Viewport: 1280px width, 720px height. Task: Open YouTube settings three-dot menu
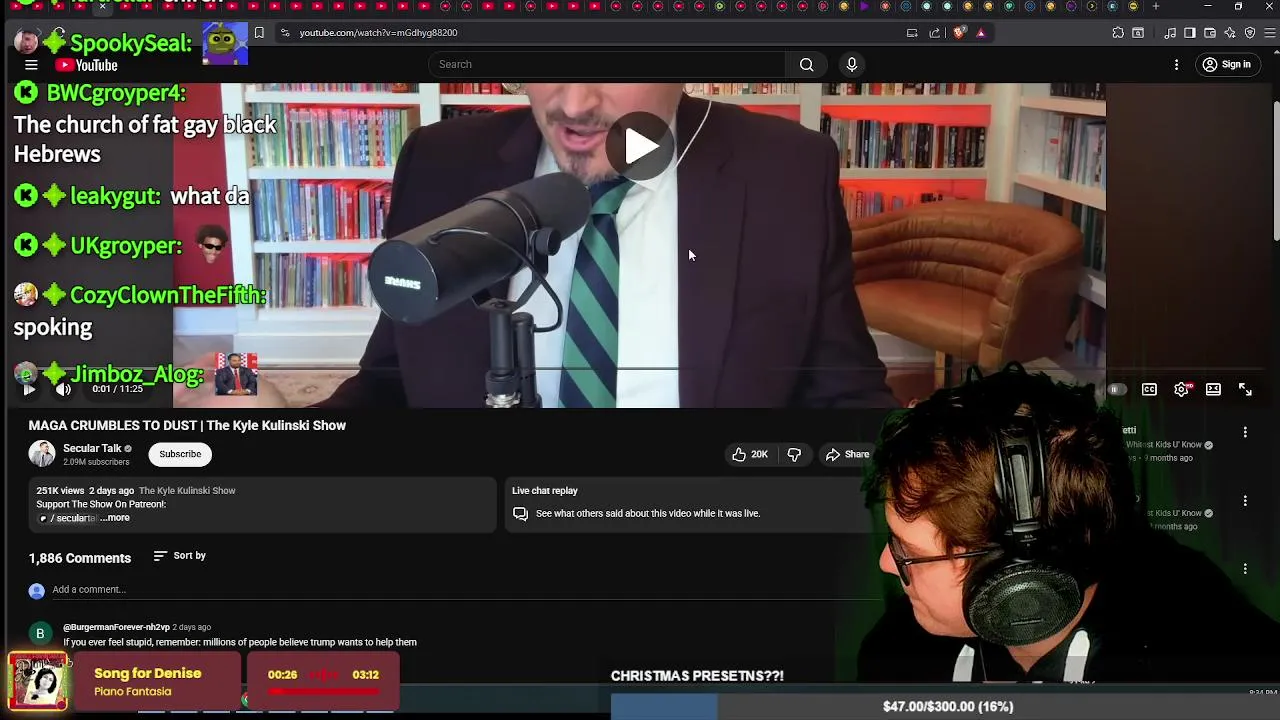[1176, 65]
